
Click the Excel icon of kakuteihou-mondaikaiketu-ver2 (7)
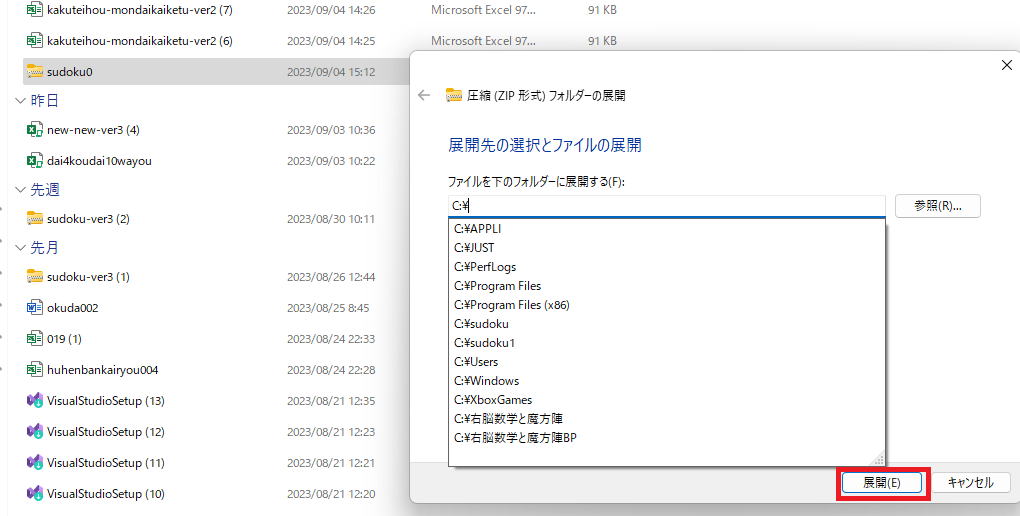(x=34, y=10)
